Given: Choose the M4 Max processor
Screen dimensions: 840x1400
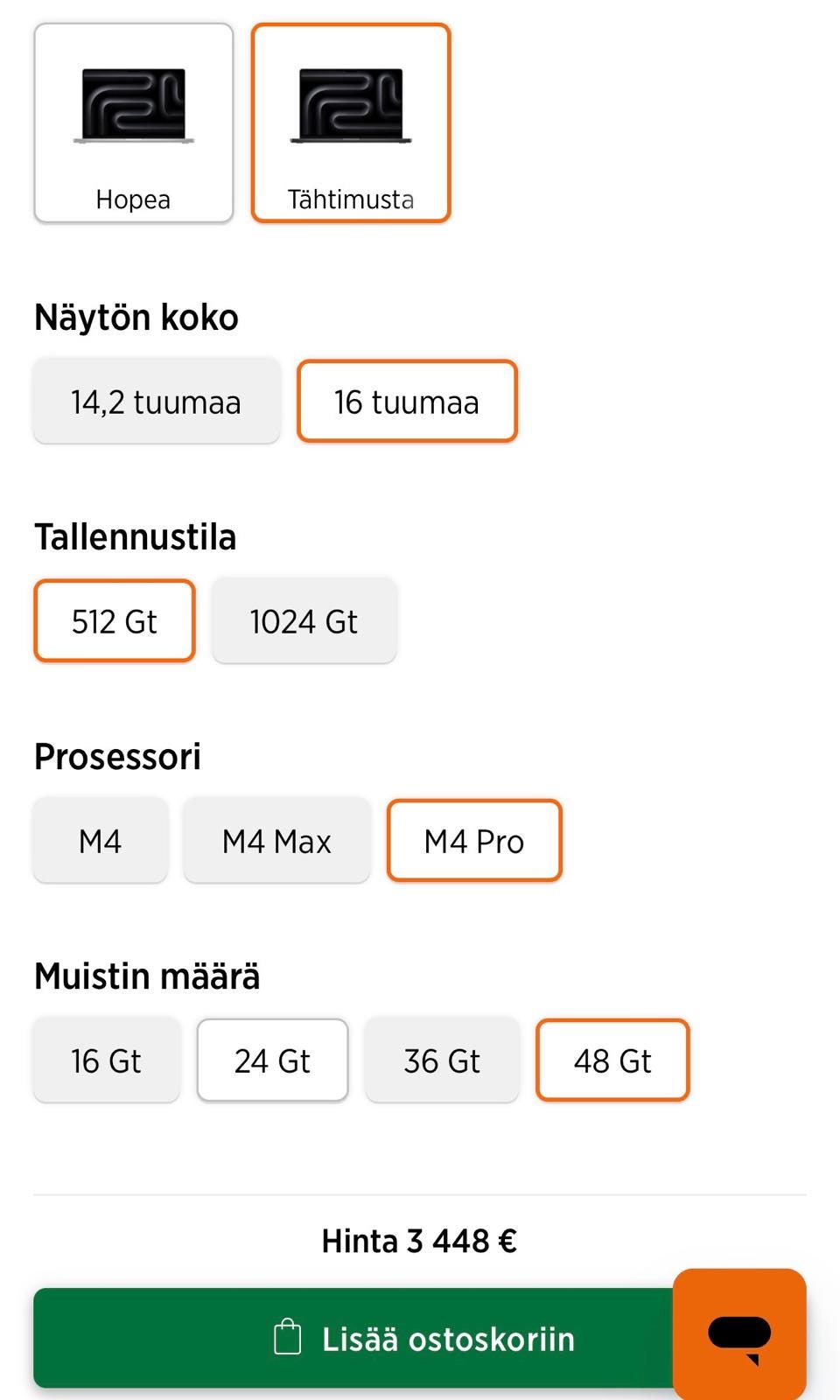Looking at the screenshot, I should pyautogui.click(x=276, y=840).
